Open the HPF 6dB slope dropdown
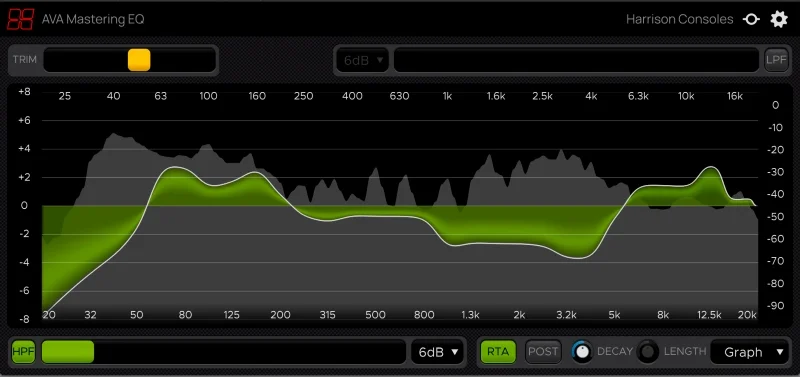The image size is (800, 377). 438,352
